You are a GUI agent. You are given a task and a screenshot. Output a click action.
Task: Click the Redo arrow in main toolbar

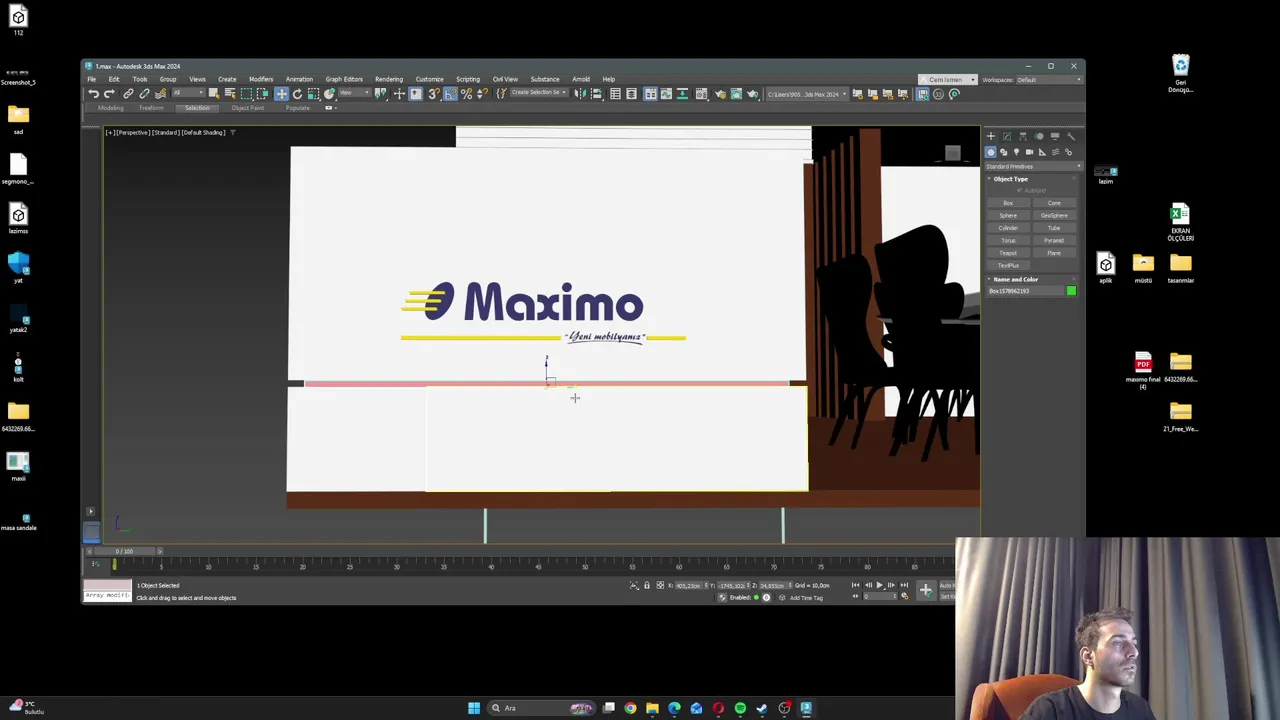(109, 94)
